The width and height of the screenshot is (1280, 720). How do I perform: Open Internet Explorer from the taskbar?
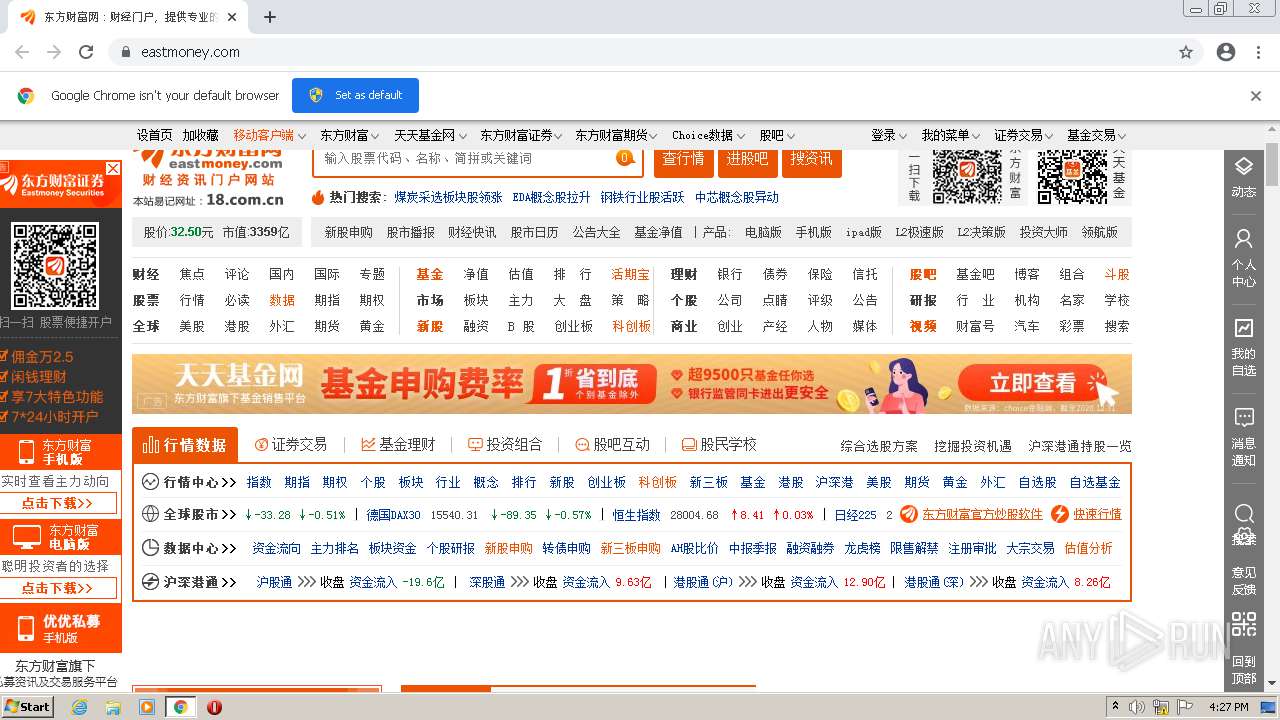point(80,707)
